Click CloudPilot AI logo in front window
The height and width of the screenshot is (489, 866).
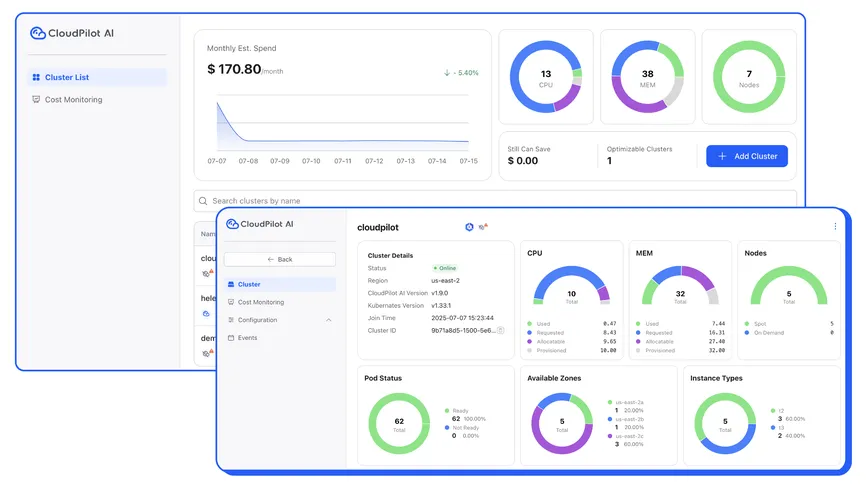[x=260, y=224]
